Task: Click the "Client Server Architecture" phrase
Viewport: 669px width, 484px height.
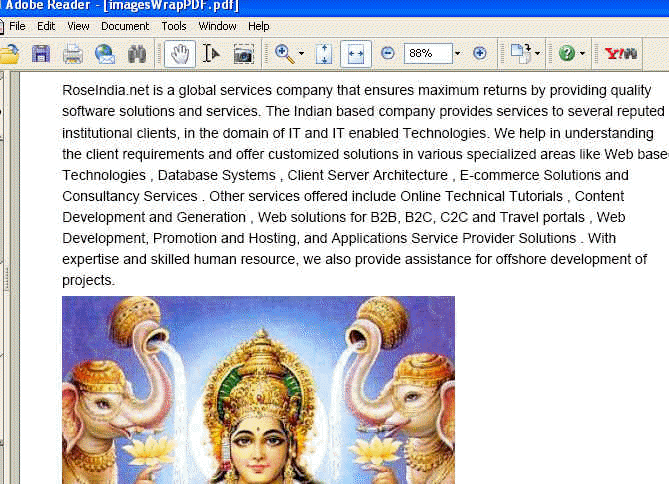Action: point(367,175)
